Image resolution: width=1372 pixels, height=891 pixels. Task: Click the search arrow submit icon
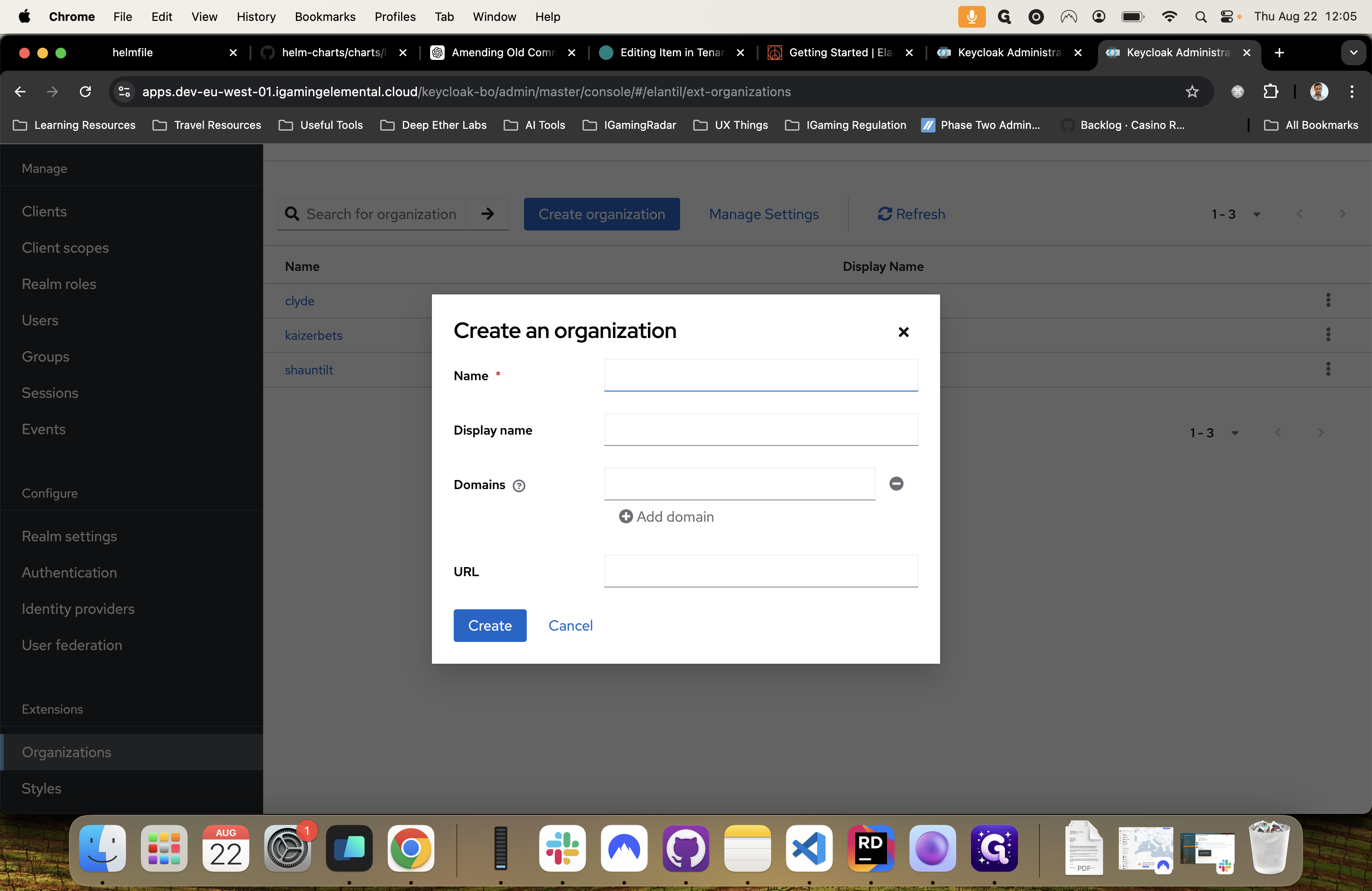[x=488, y=214]
